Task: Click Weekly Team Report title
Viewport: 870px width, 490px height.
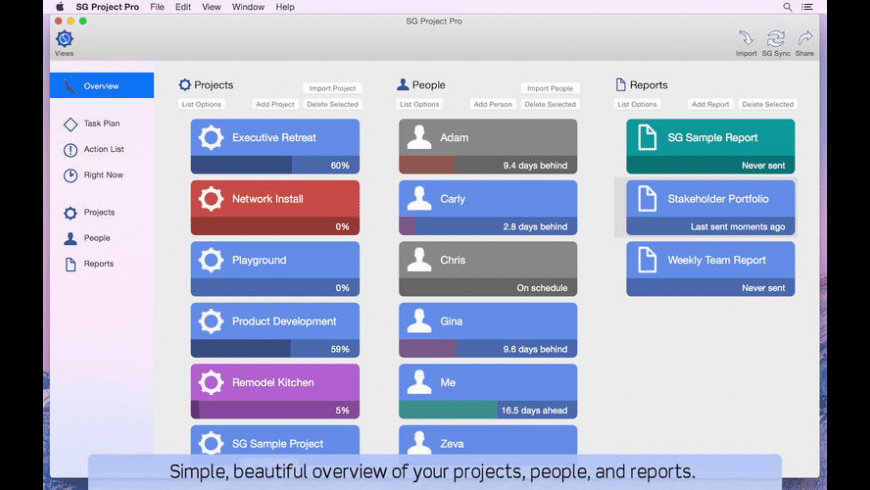Action: pyautogui.click(x=716, y=260)
